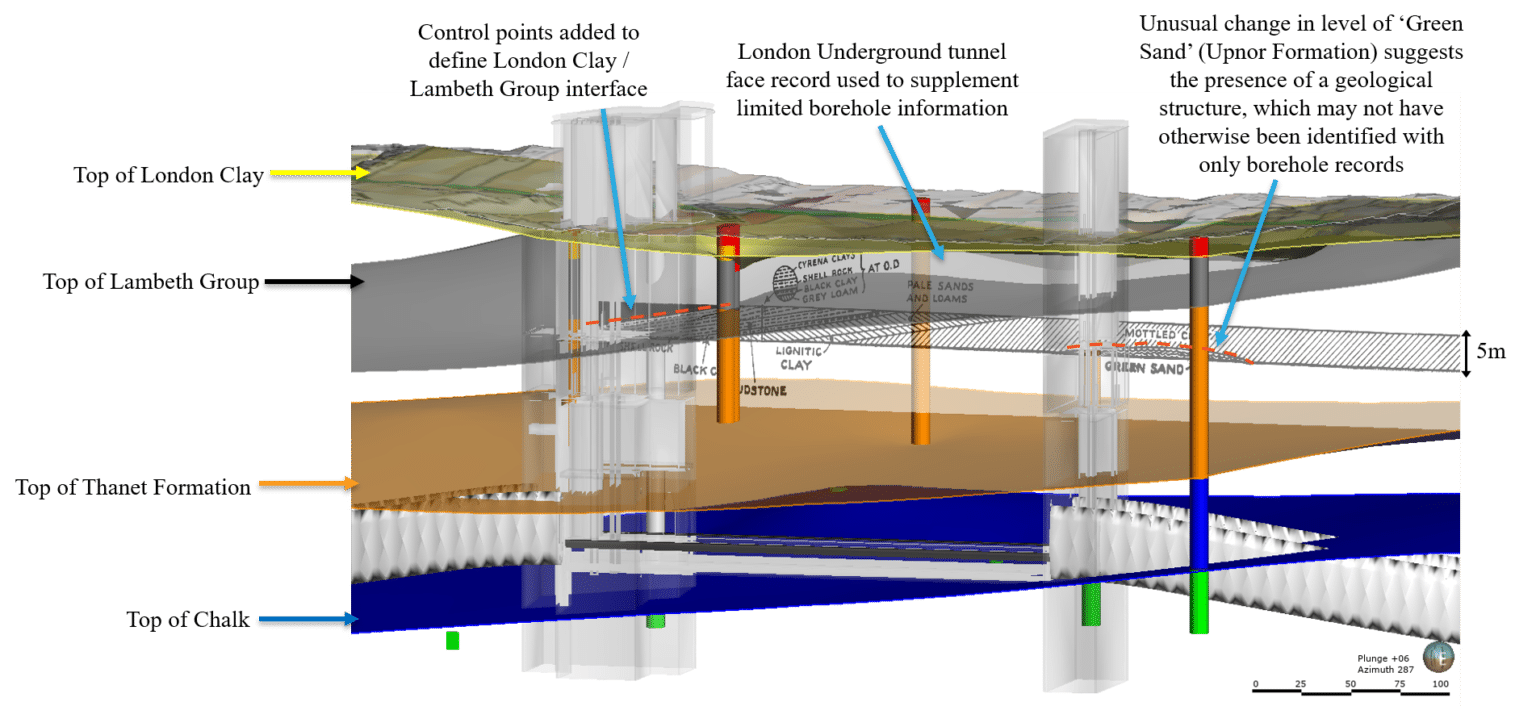Image resolution: width=1536 pixels, height=706 pixels.
Task: Click the double-headed 5m dimension arrow
Action: tap(1468, 353)
